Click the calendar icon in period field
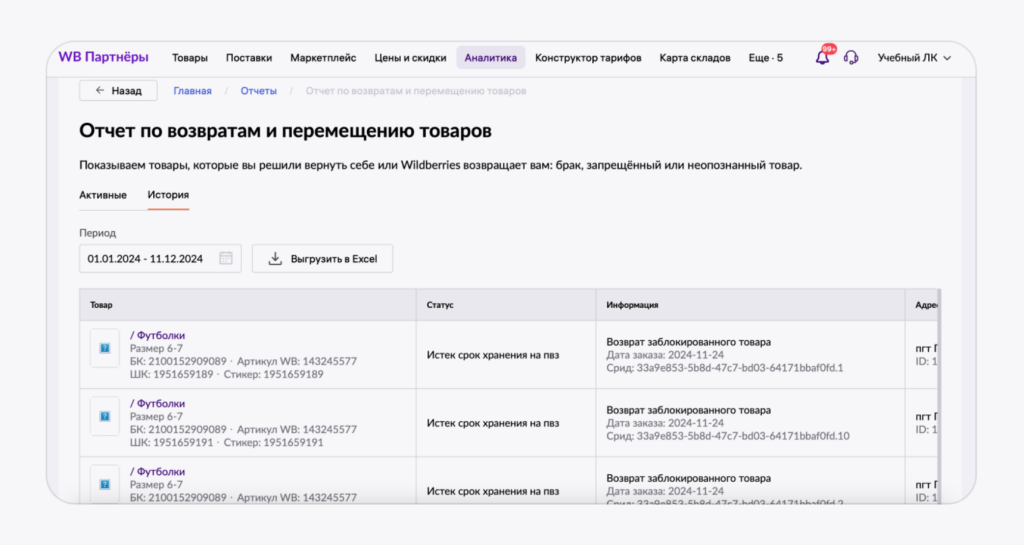The height and width of the screenshot is (545, 1024). pos(226,258)
